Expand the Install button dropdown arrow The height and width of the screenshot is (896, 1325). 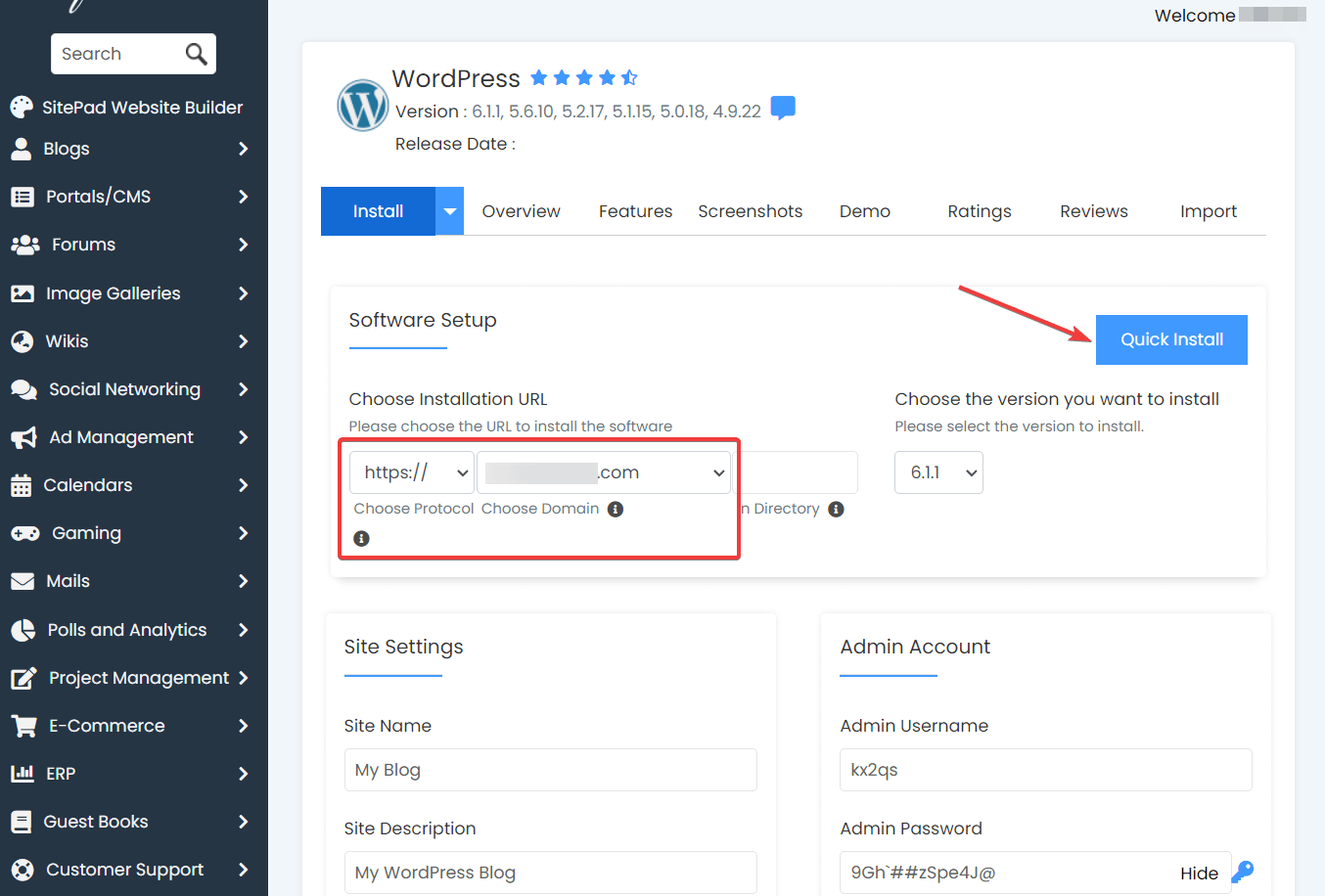[x=449, y=210]
